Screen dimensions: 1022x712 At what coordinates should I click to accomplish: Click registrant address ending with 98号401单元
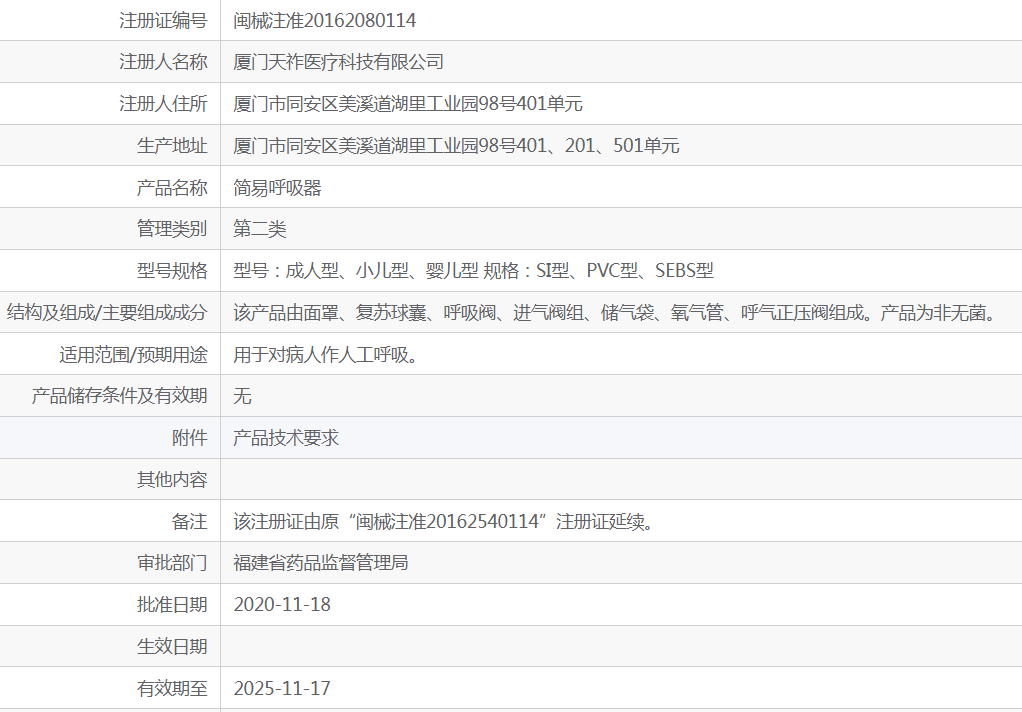[408, 104]
